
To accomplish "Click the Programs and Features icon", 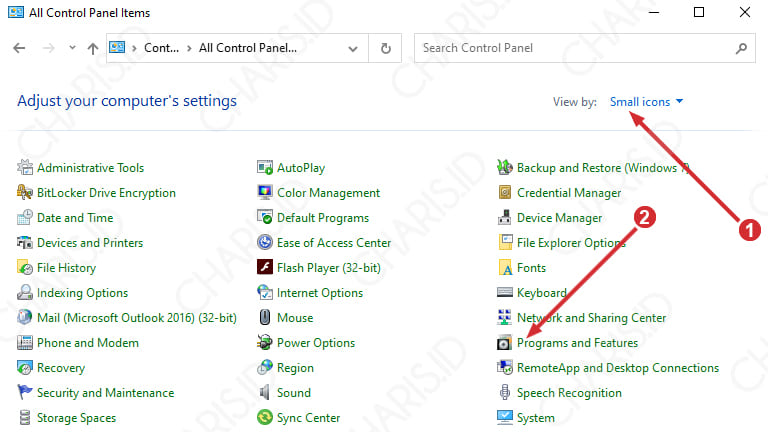I will [505, 342].
